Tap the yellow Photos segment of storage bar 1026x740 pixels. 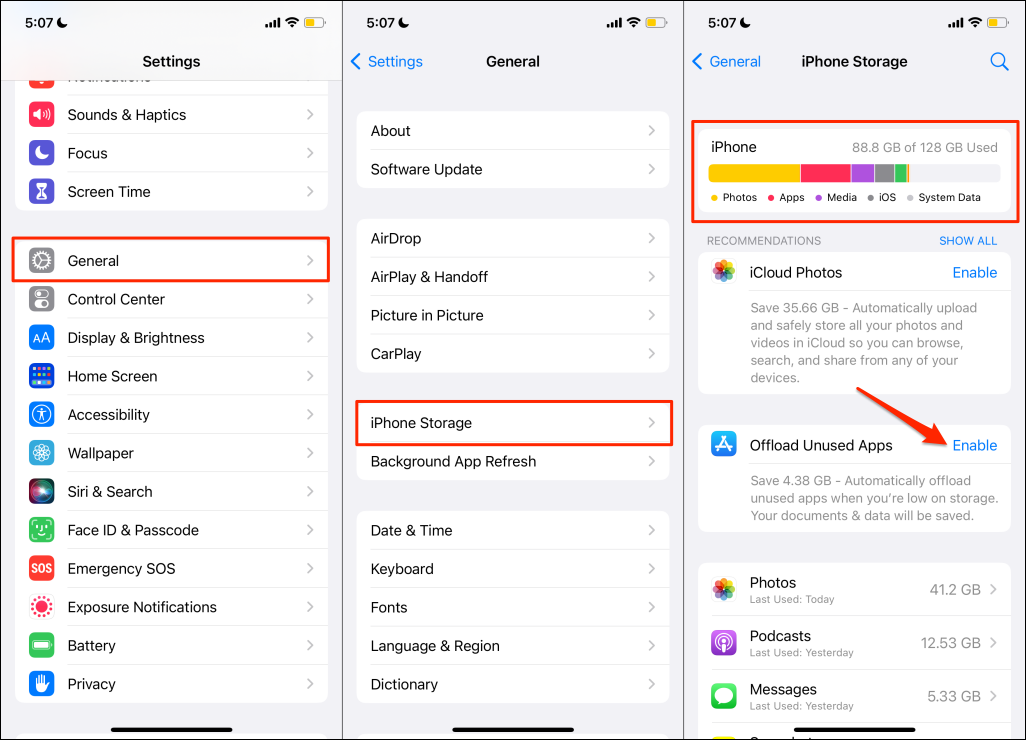754,173
